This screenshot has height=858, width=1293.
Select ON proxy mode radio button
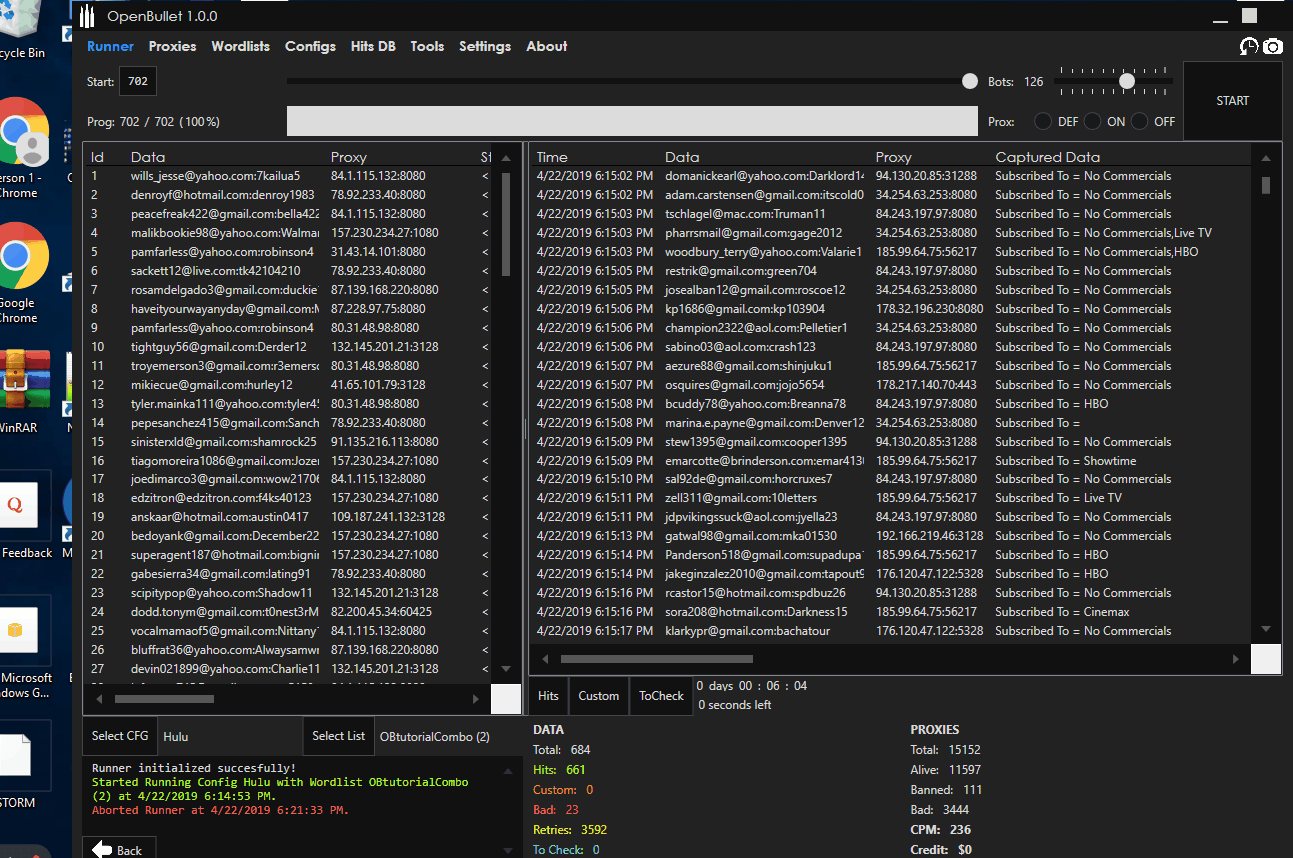pos(1092,122)
